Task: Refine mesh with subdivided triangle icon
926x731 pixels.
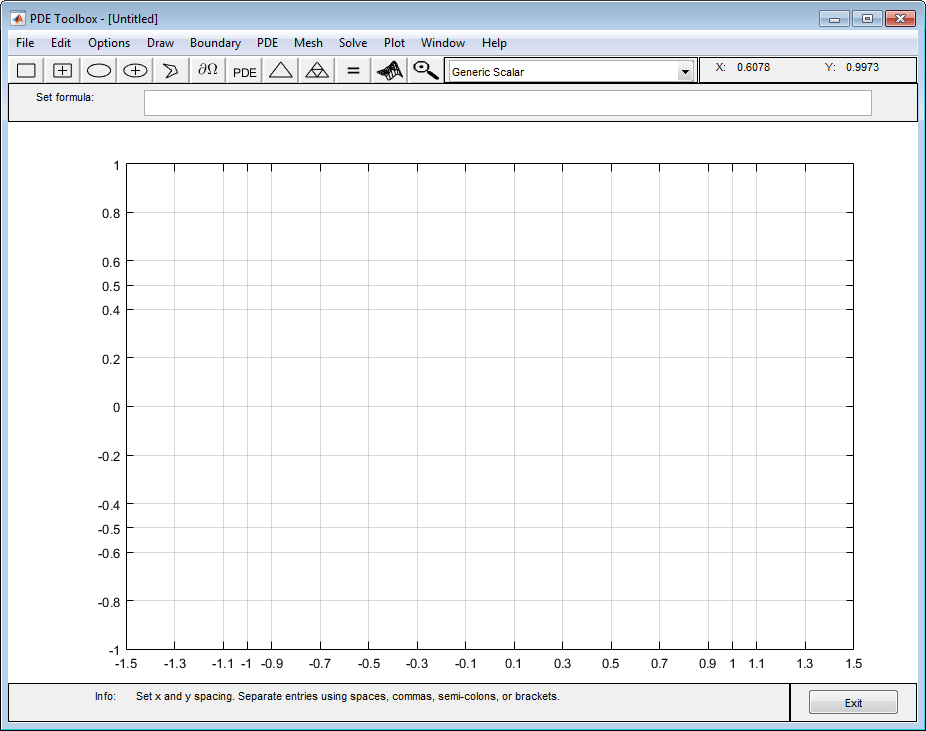Action: (x=317, y=71)
